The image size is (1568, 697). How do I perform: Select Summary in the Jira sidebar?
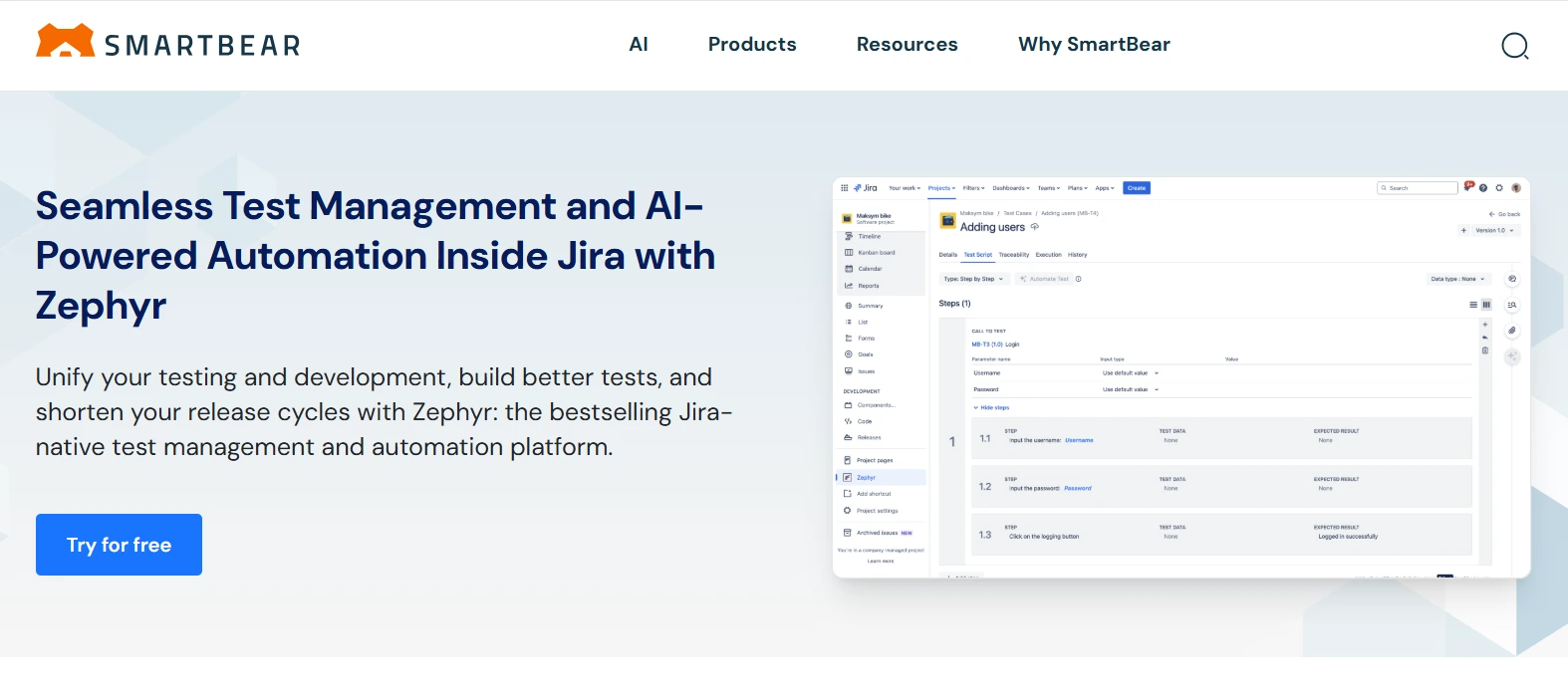[x=864, y=306]
